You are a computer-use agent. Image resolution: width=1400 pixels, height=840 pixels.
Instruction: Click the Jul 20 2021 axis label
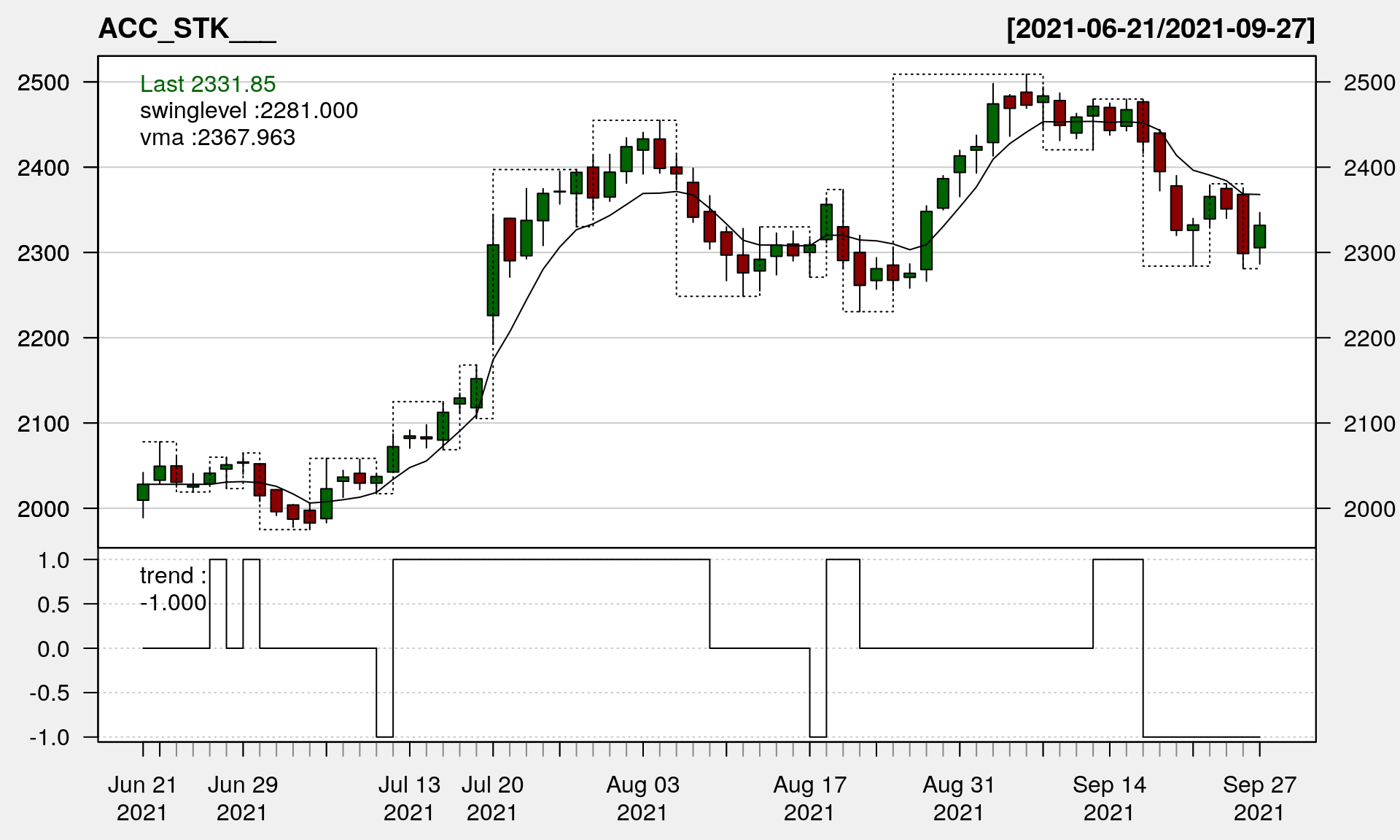492,798
